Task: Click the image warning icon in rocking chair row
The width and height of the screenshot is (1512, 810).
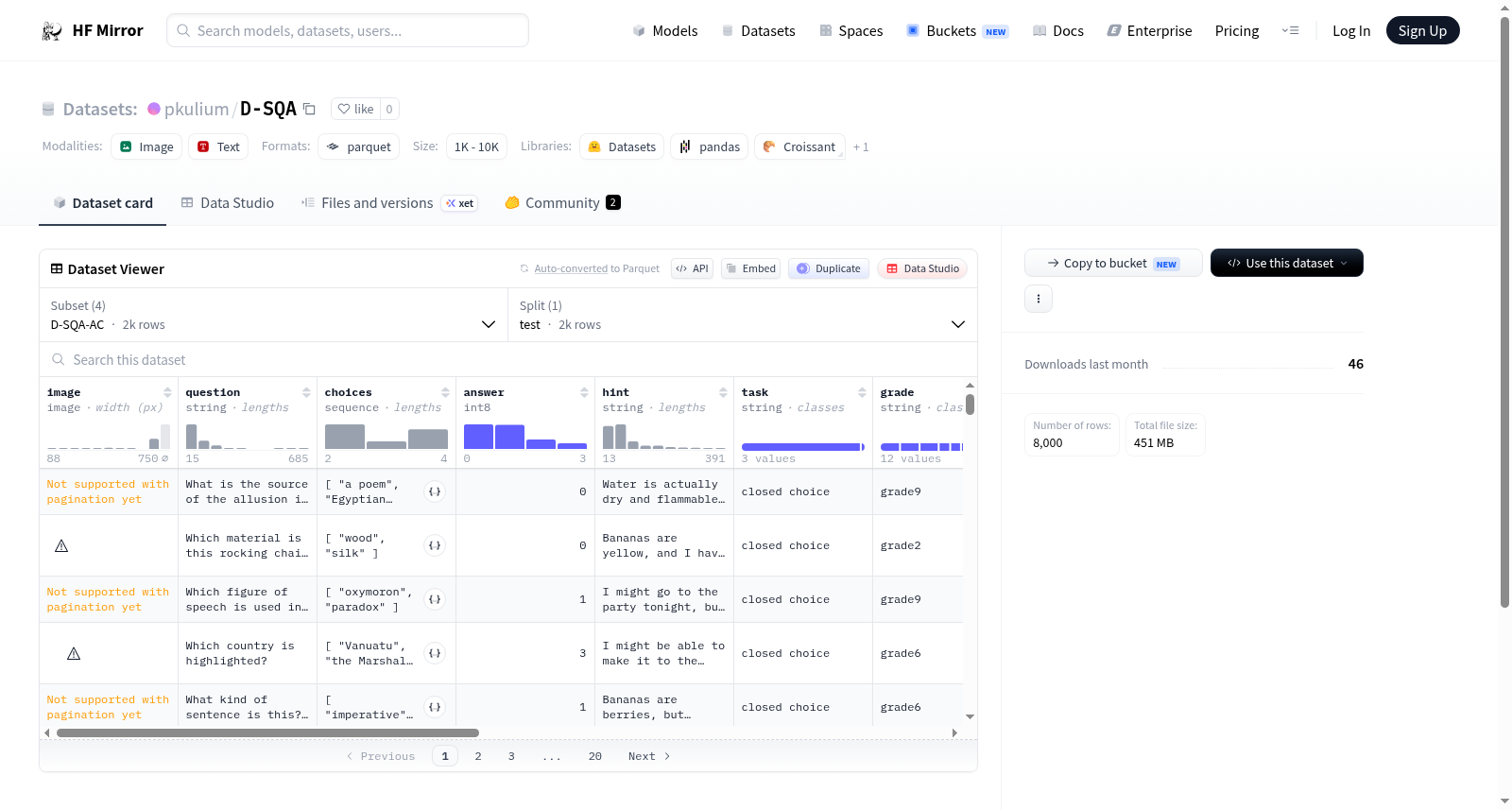Action: (61, 545)
